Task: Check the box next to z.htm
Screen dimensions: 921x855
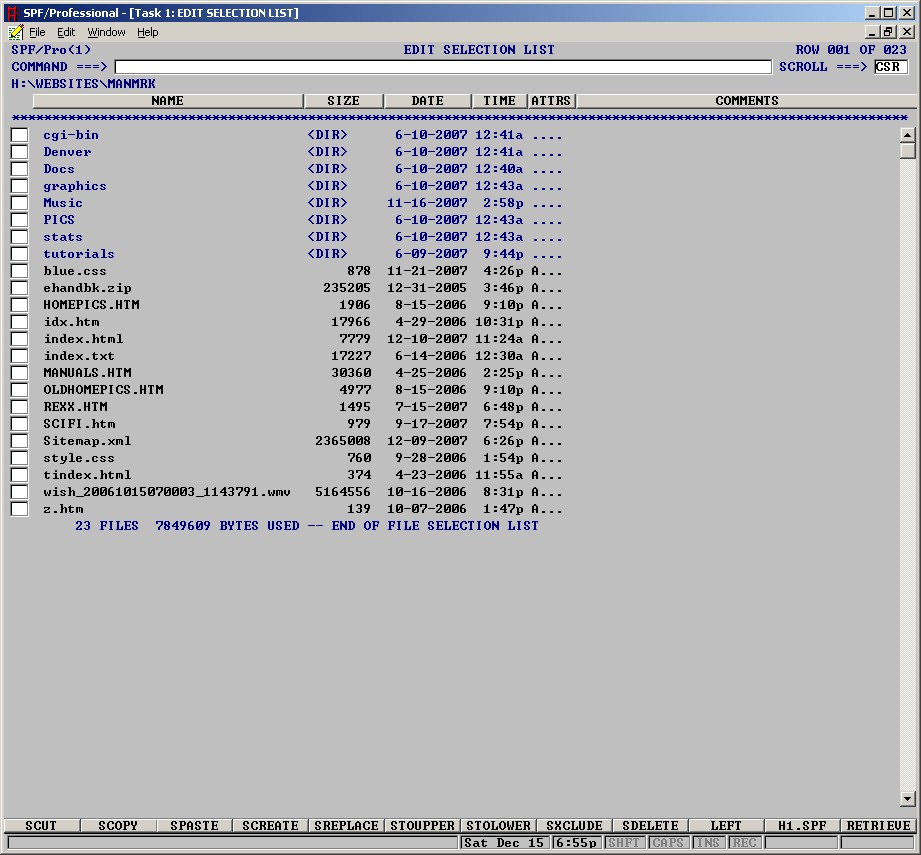Action: (19, 509)
